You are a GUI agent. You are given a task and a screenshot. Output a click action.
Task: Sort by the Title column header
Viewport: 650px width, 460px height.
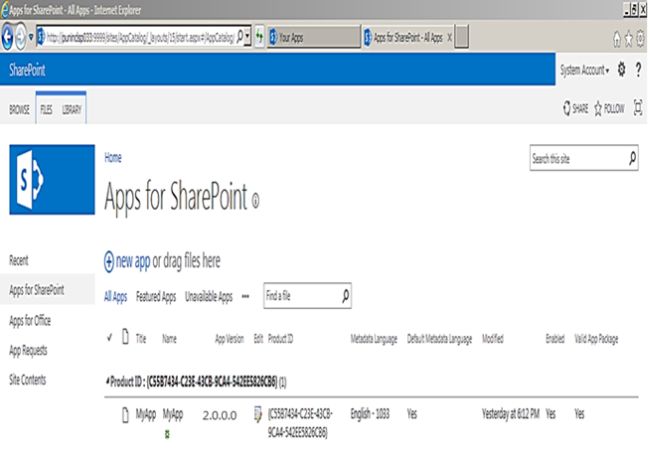141,339
